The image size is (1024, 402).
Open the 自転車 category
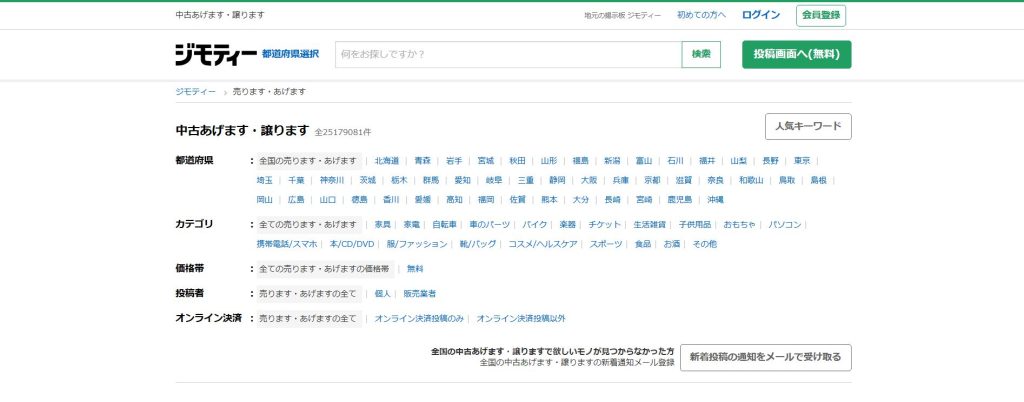click(444, 224)
